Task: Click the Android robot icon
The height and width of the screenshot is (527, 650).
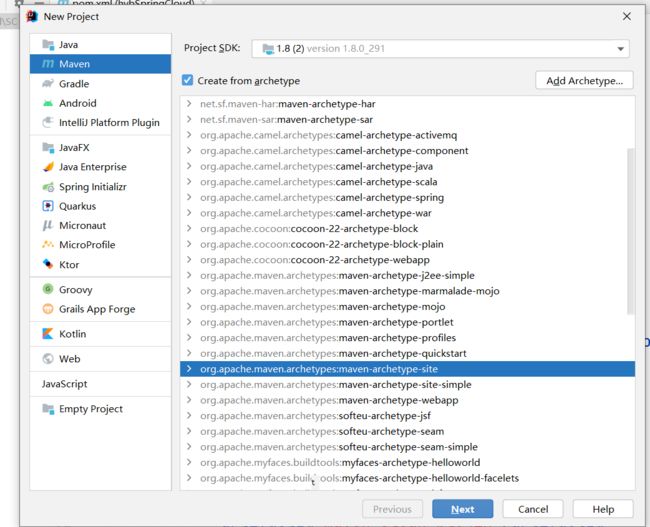Action: 48,103
